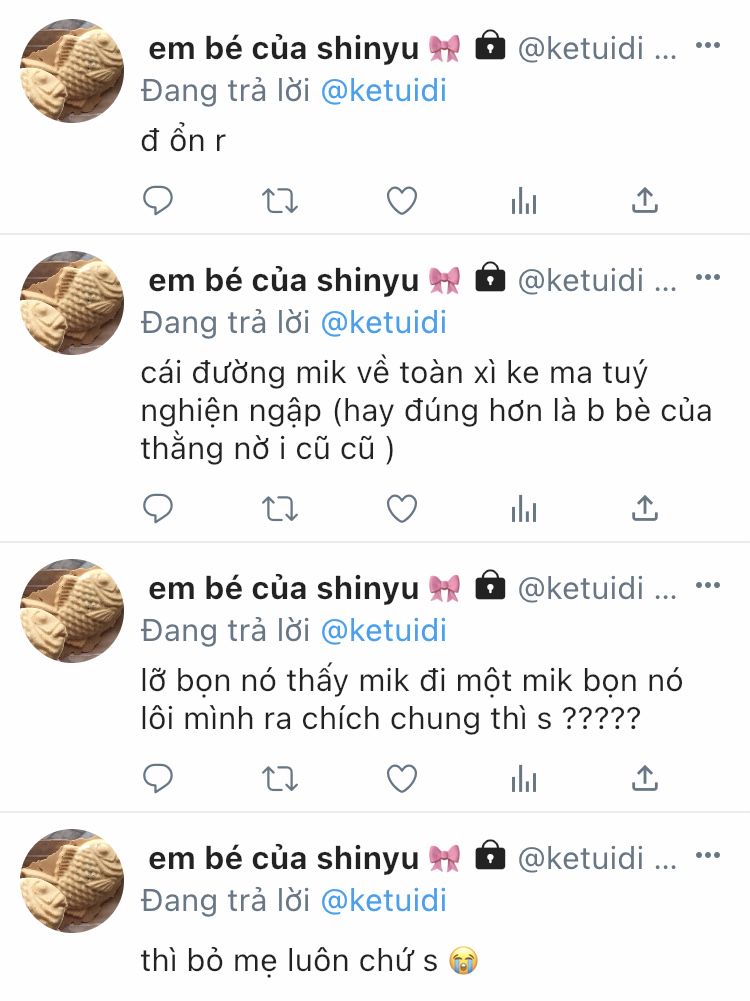Share the "đ ổn r" tweet
Screen dimensions: 750x1001
pos(645,200)
